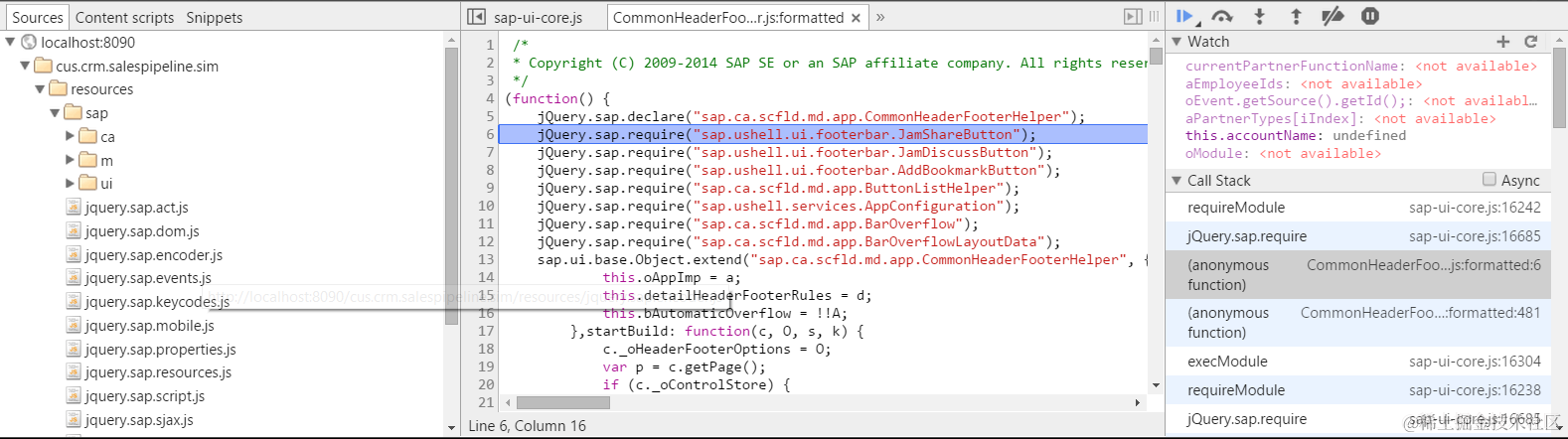Viewport: 1568px width, 439px height.
Task: Open jquery.sap.keycodes.js in the tree
Action: 157,302
